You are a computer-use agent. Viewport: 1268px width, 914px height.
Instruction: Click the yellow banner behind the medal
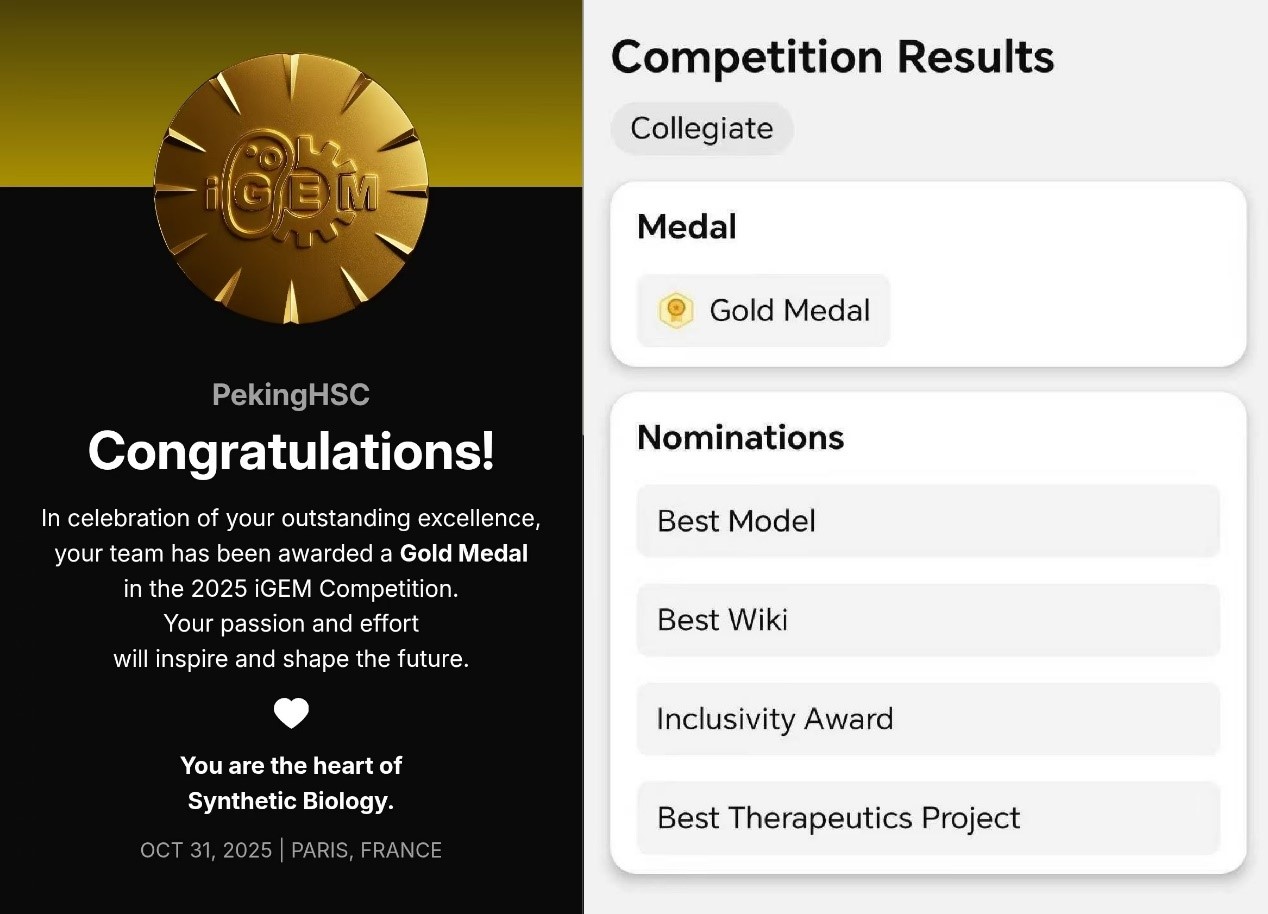[x=70, y=90]
